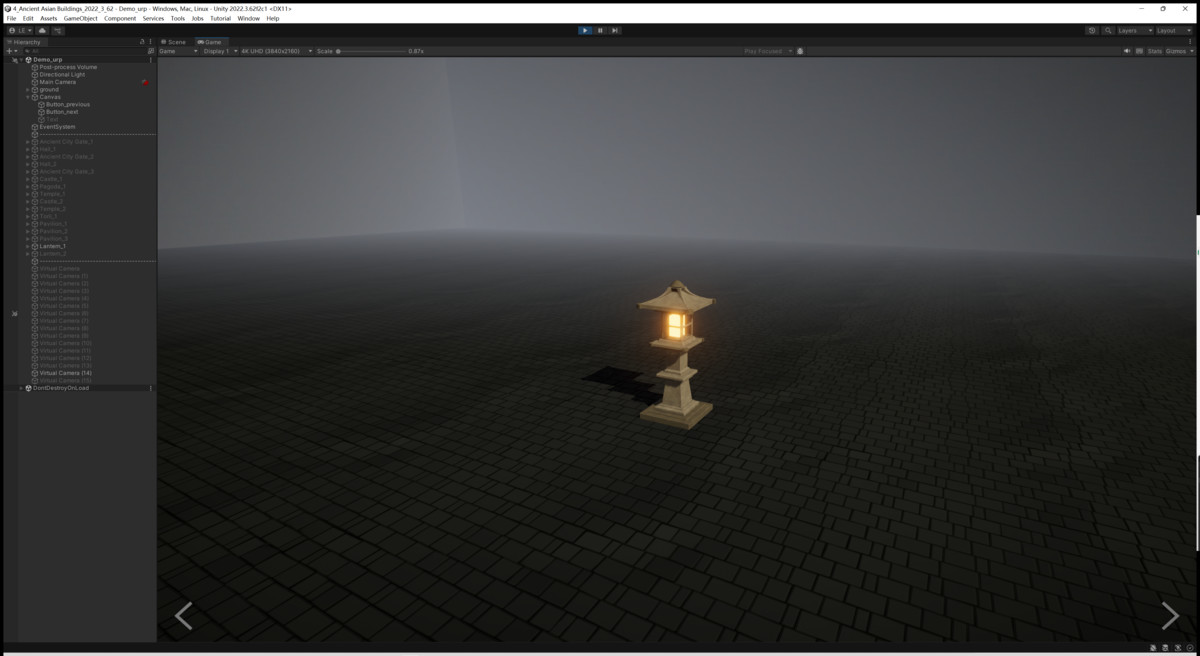The width and height of the screenshot is (1200, 656).
Task: Toggle the Stats overlay
Action: 1154,51
